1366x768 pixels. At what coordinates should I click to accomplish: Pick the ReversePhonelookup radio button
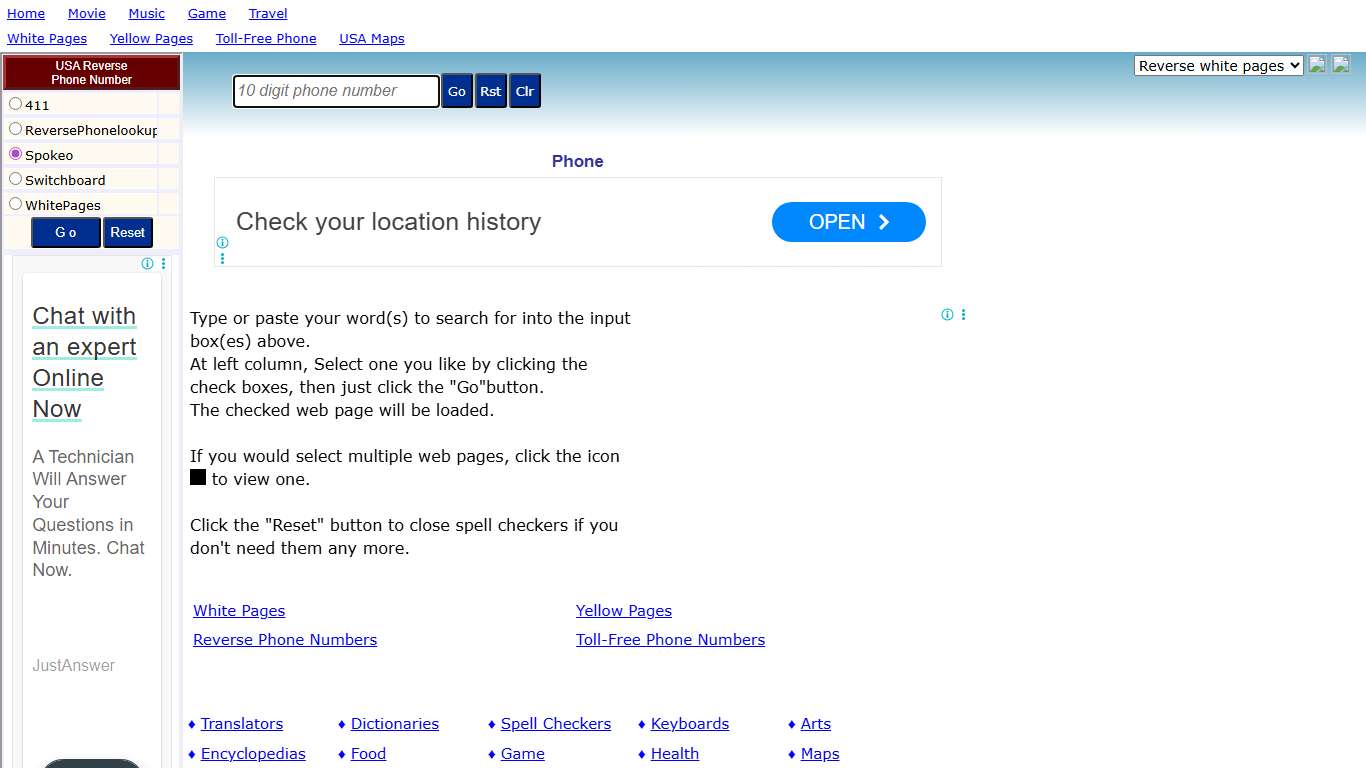click(x=16, y=129)
